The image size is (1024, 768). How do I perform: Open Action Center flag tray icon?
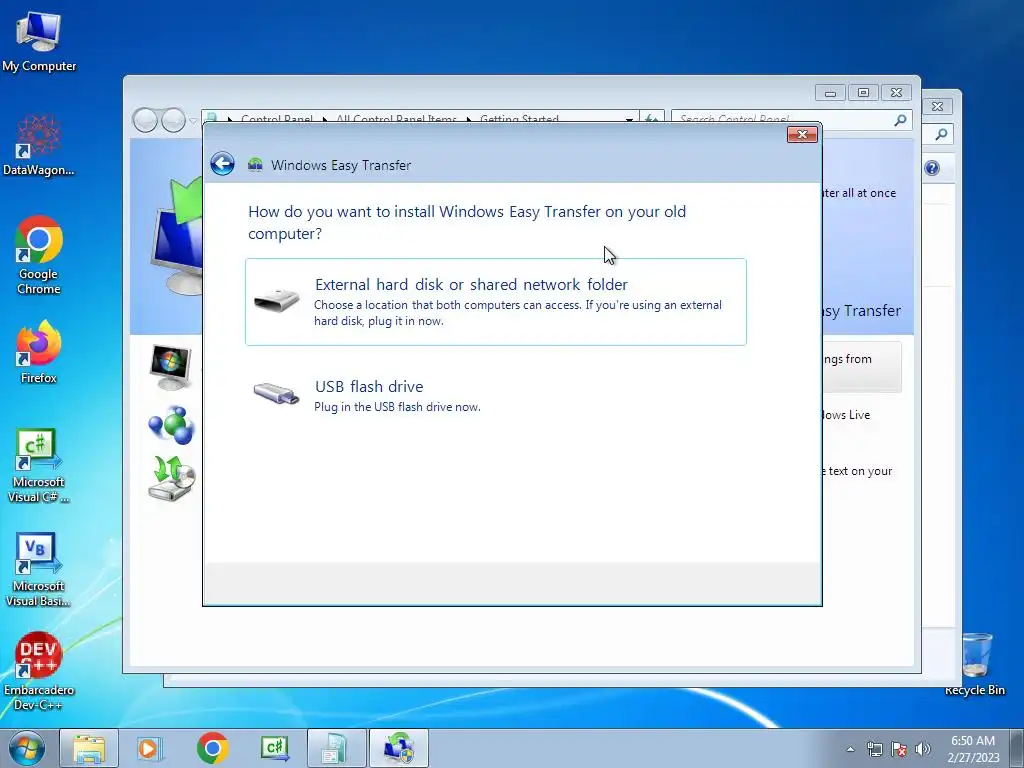[899, 749]
